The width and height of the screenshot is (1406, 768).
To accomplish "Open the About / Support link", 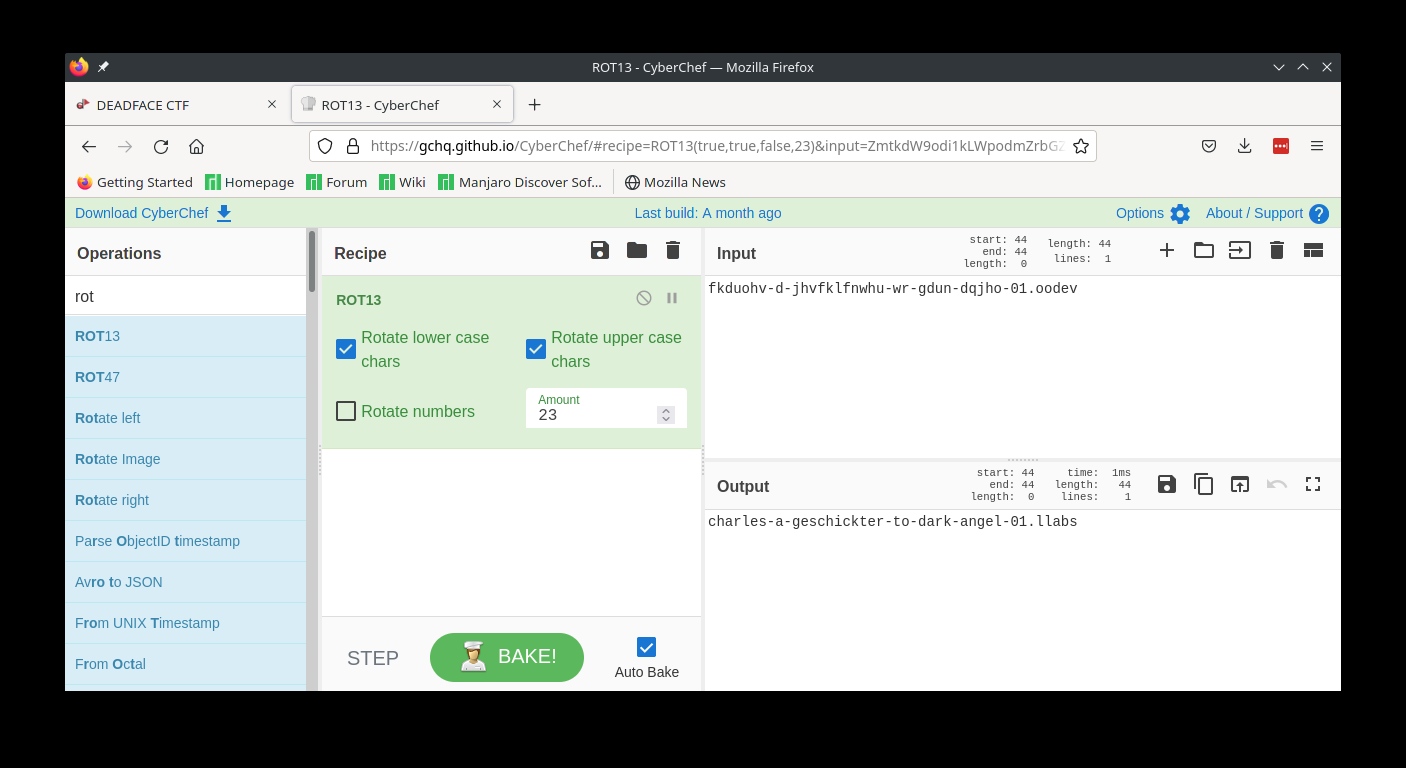I will tap(1254, 213).
